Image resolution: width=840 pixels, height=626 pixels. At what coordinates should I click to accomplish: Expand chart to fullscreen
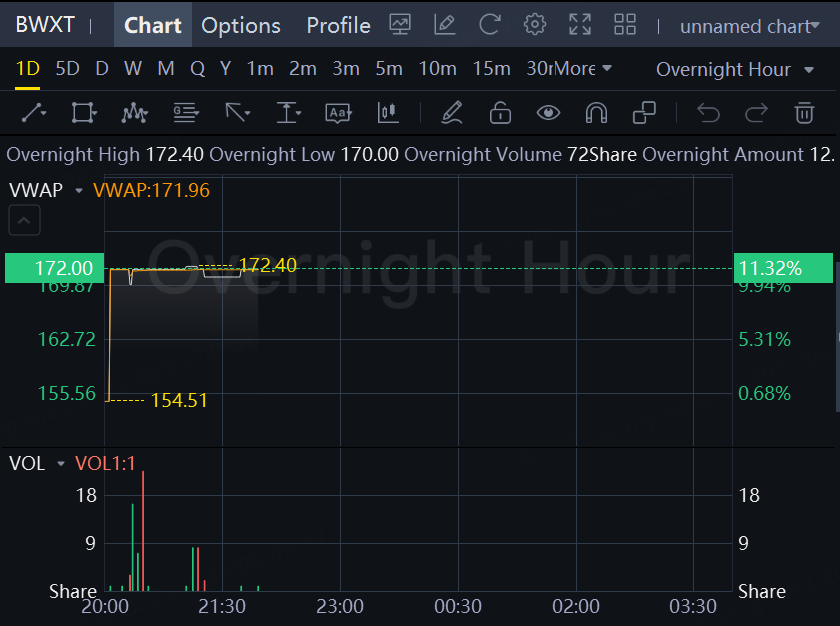tap(580, 25)
